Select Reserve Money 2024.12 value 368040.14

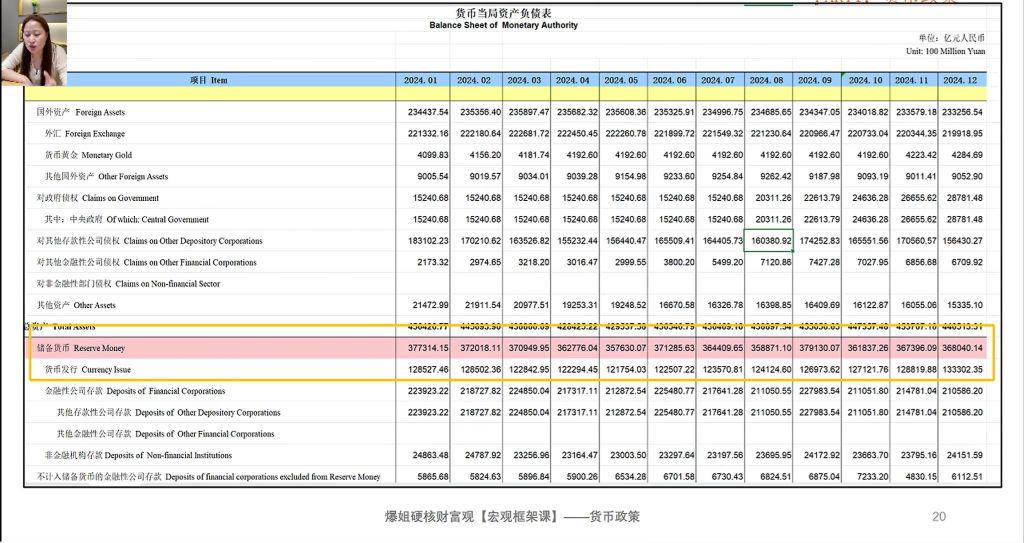click(963, 348)
